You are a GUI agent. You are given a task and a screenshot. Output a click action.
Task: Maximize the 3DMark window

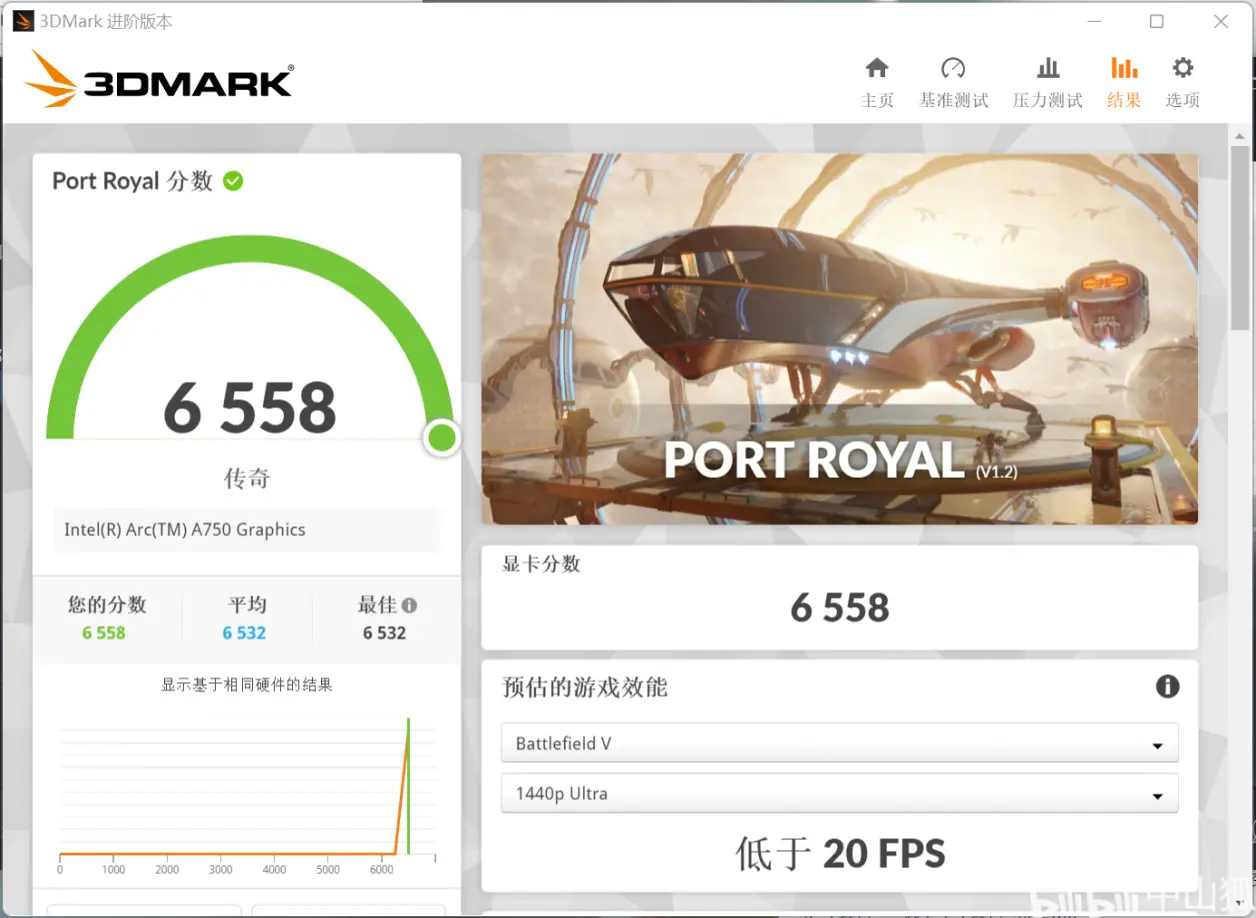[x=1157, y=21]
